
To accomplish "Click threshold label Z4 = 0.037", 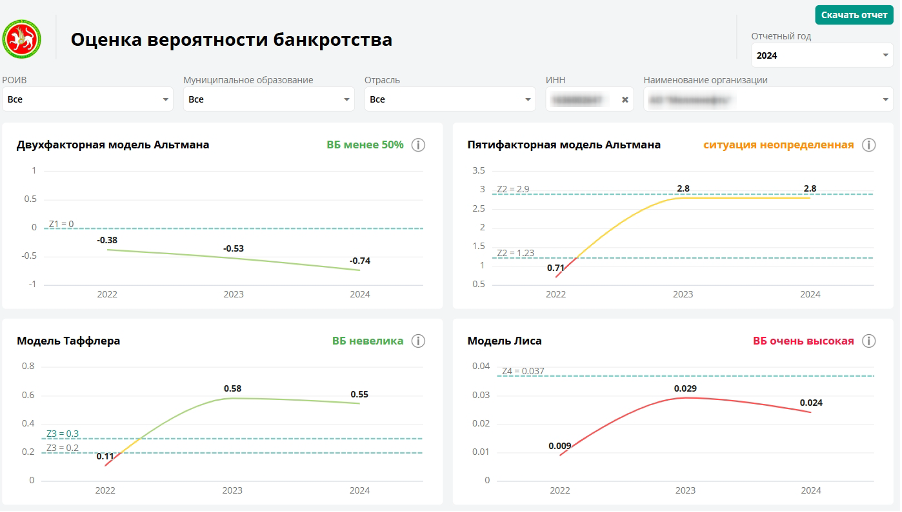I will (x=523, y=372).
